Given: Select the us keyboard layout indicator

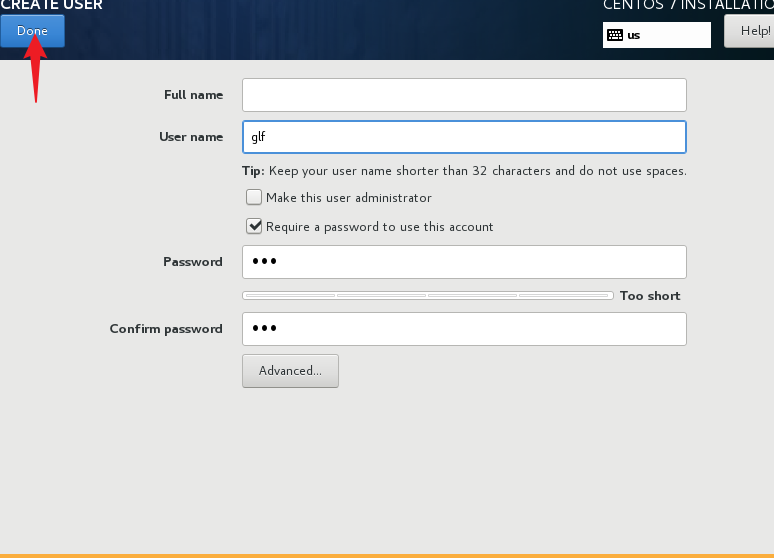Looking at the screenshot, I should point(657,35).
